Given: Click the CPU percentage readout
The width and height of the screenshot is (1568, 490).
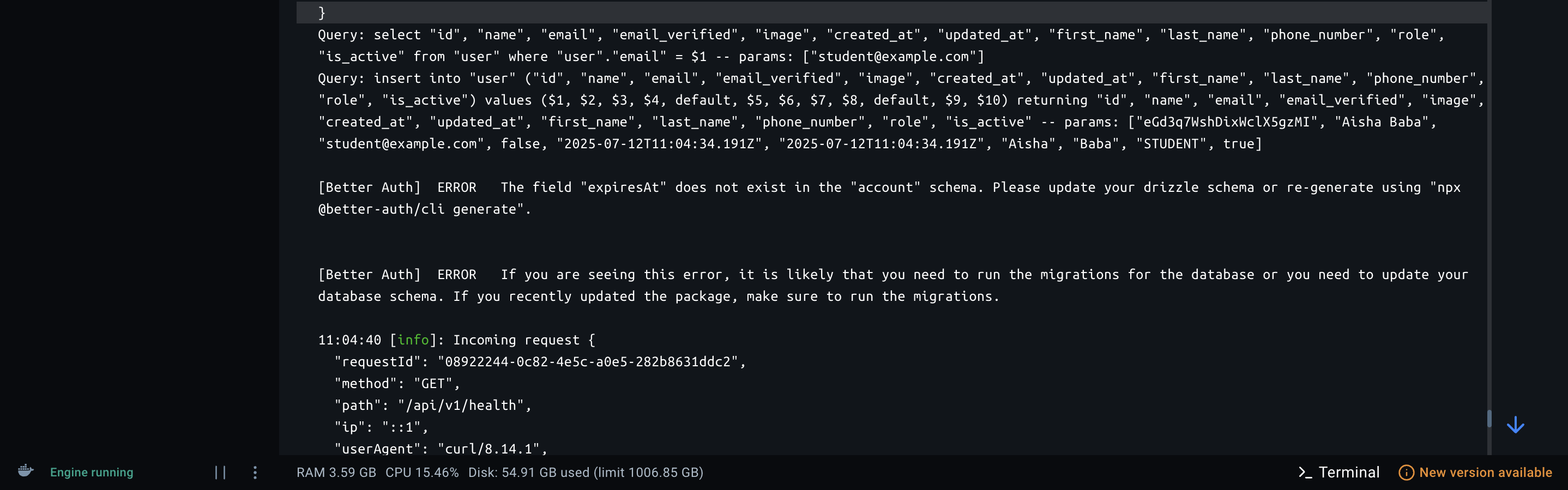Looking at the screenshot, I should [422, 473].
